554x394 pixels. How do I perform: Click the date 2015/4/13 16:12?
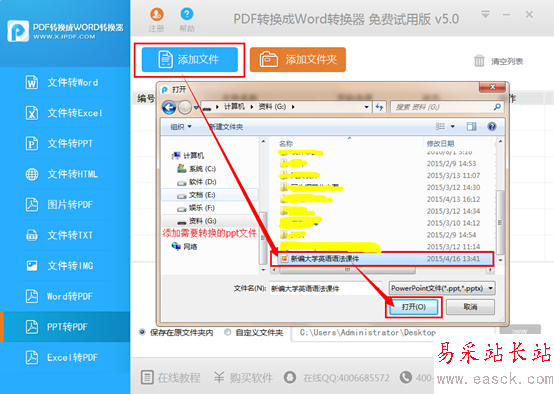coord(453,199)
